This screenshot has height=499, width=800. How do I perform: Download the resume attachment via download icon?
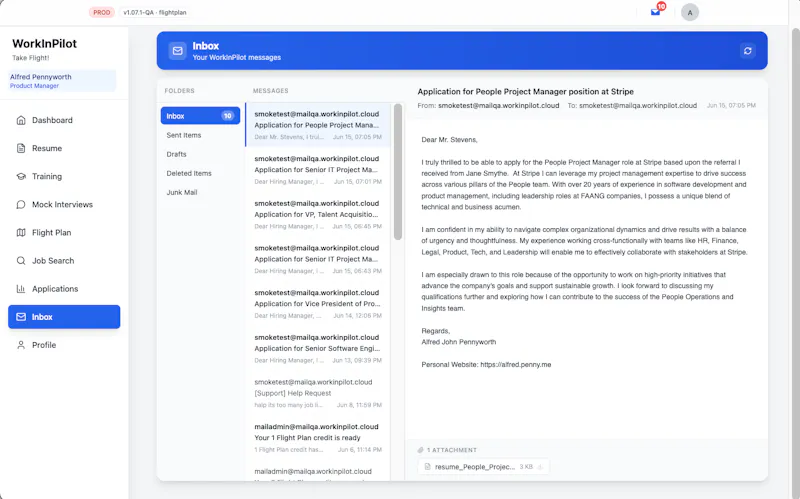pos(540,466)
